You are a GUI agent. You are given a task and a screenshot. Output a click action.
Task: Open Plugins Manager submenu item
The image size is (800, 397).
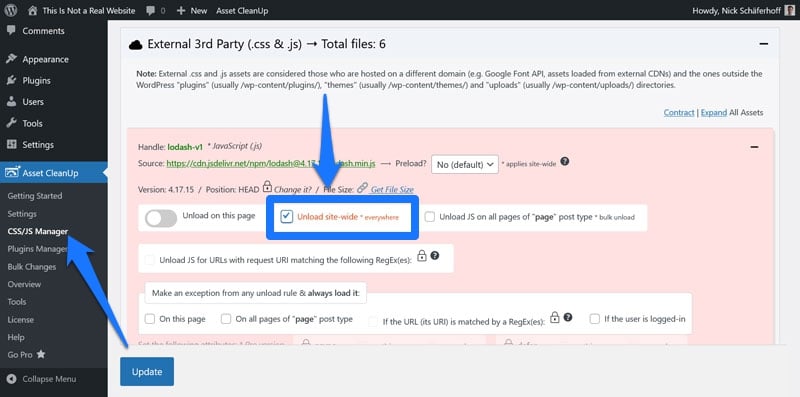[x=38, y=249]
